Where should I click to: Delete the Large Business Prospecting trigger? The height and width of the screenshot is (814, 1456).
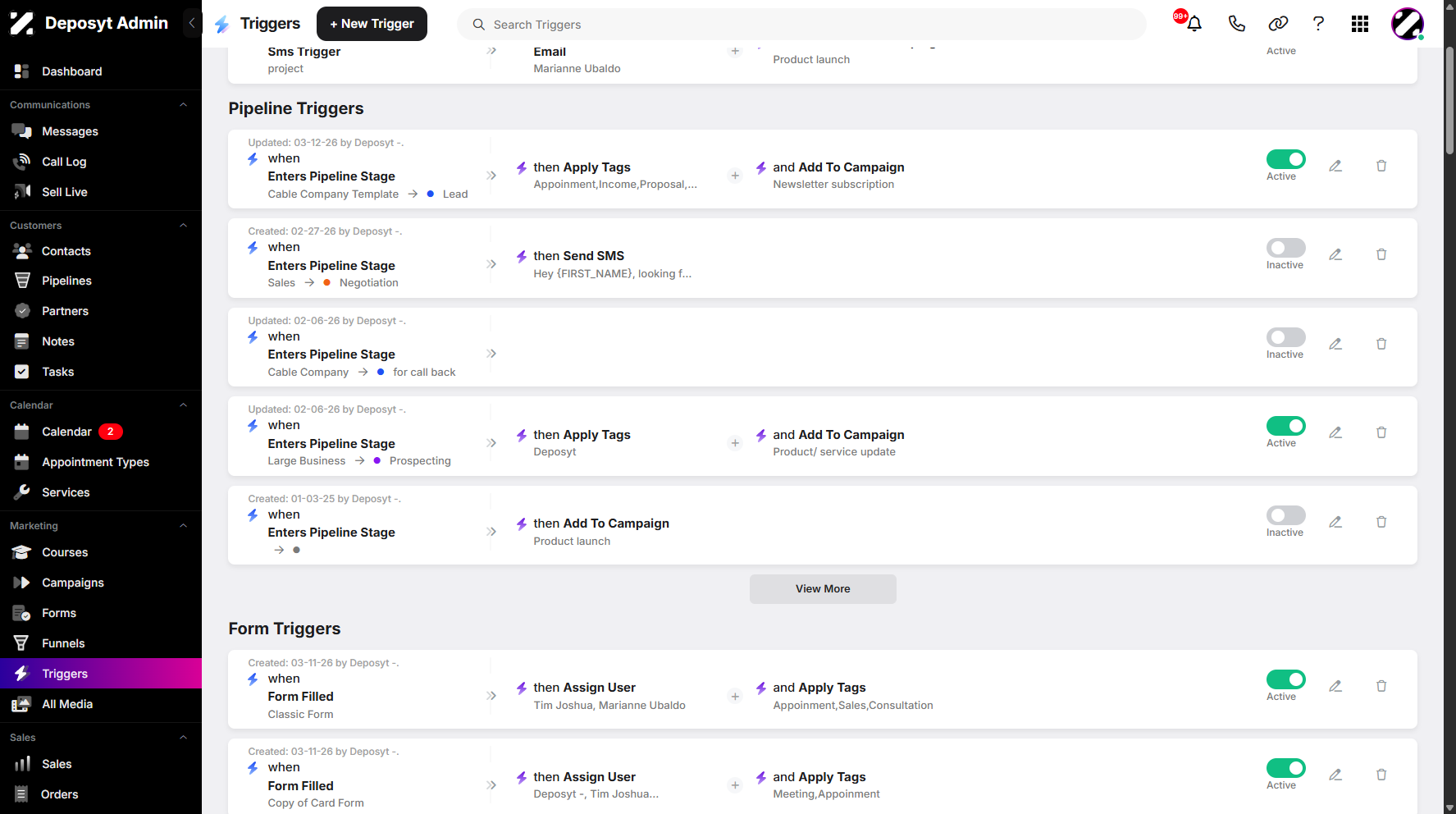1381,432
